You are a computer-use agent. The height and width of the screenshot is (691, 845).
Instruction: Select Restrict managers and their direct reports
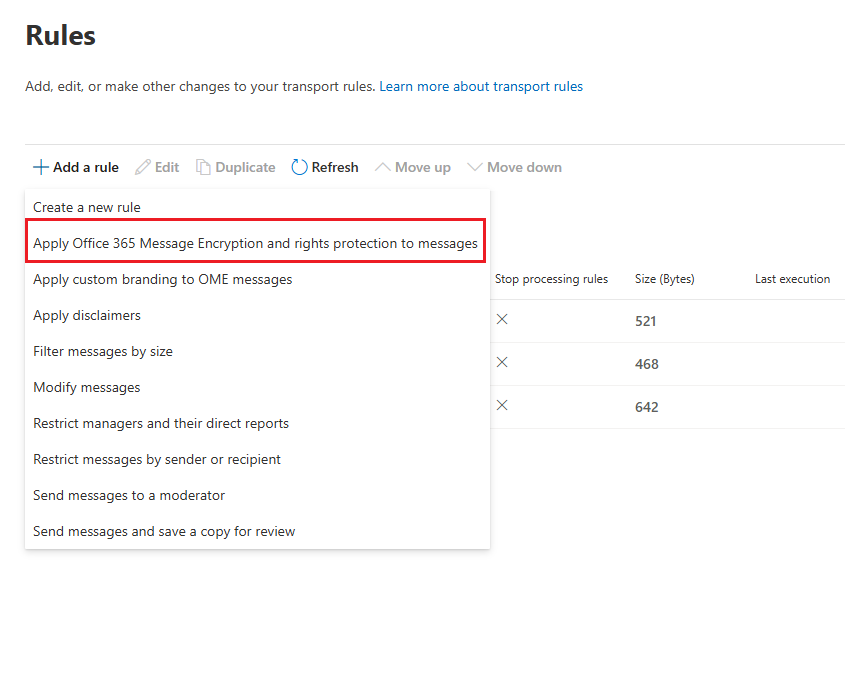[x=258, y=423]
